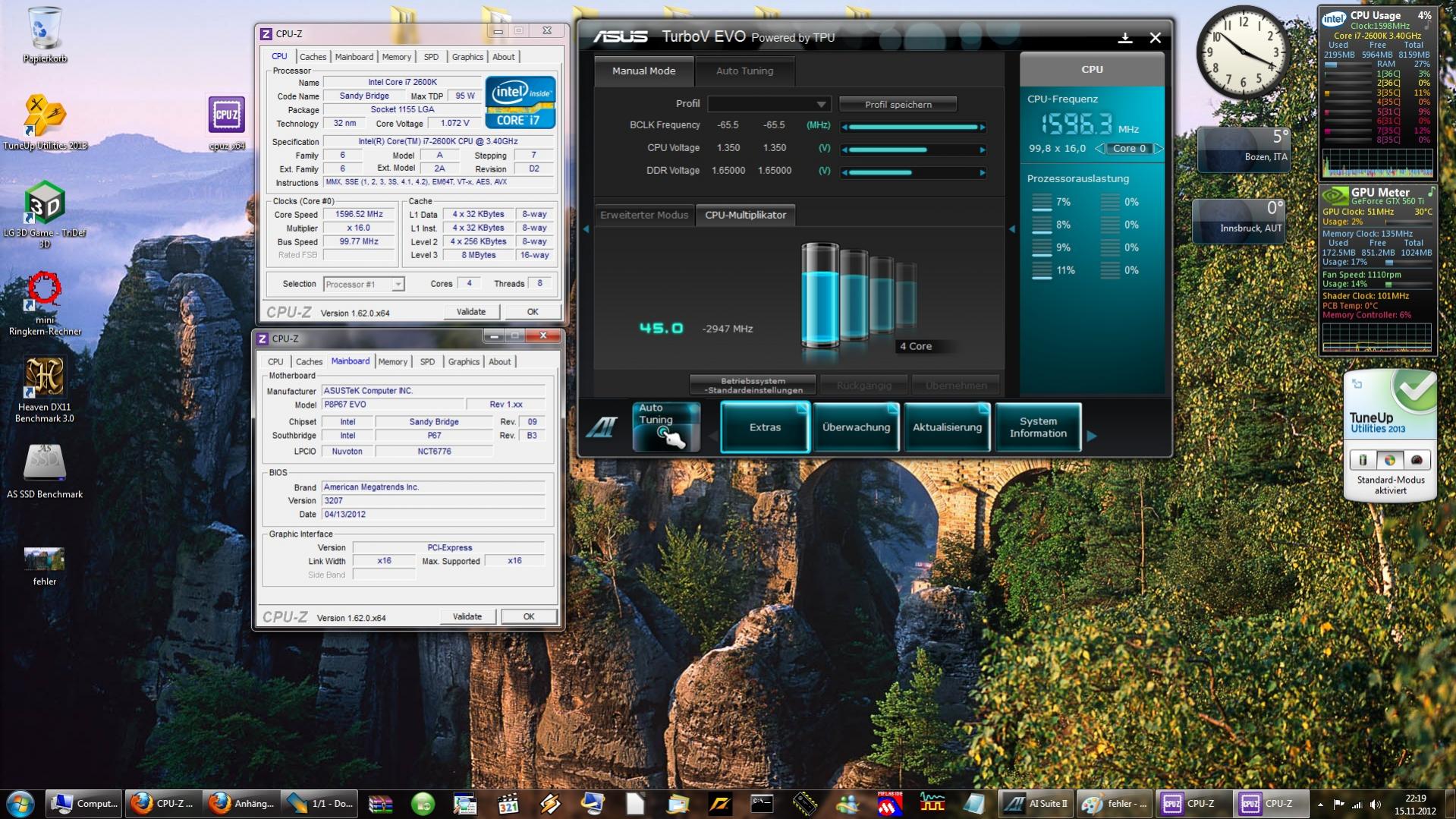Open the Erweiterter Modus tab
Screen dimensions: 1456x819
tap(644, 215)
